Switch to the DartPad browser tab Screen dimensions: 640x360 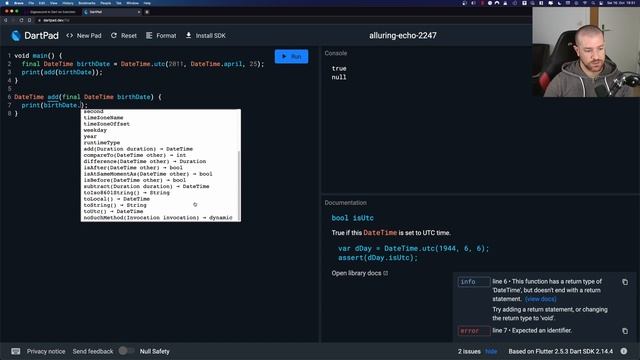coord(111,12)
